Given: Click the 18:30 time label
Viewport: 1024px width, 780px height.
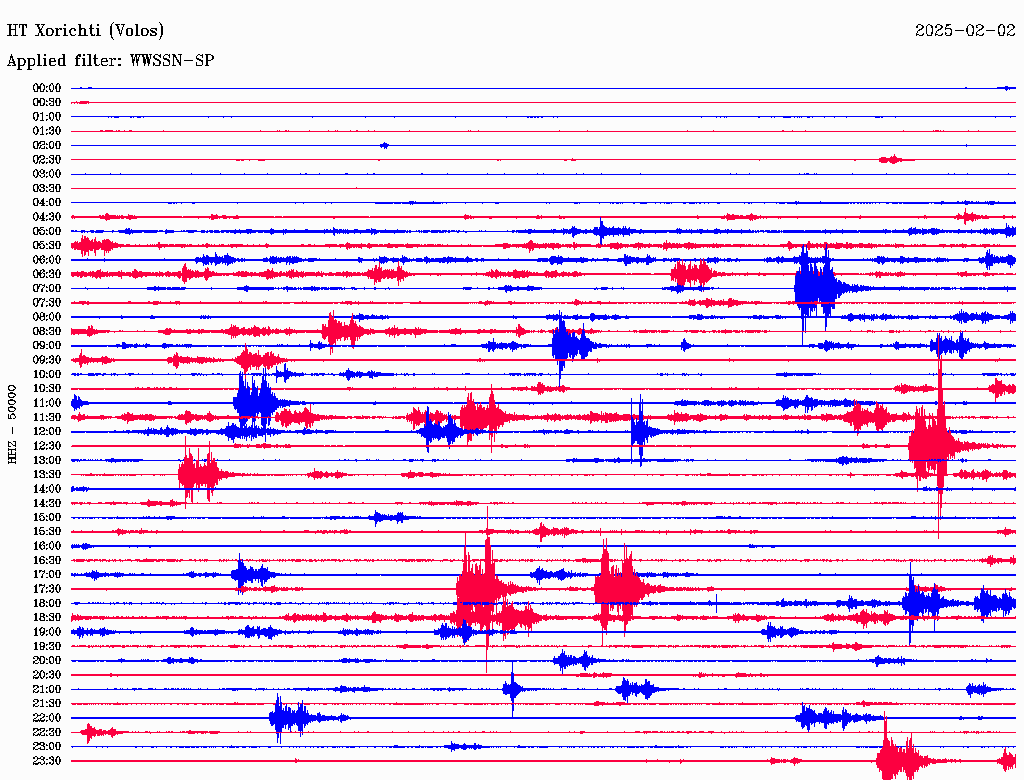Looking at the screenshot, I should coord(47,618).
